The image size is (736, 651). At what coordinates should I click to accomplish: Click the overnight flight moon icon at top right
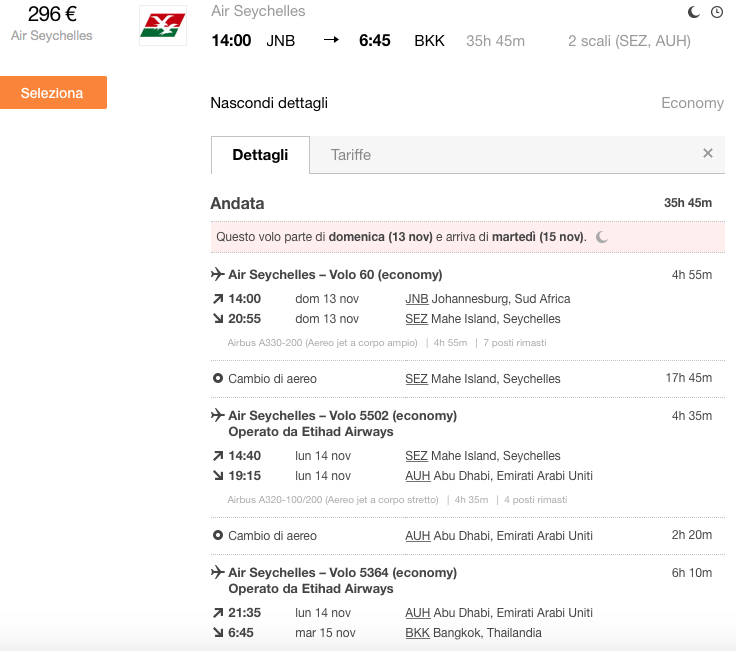693,12
